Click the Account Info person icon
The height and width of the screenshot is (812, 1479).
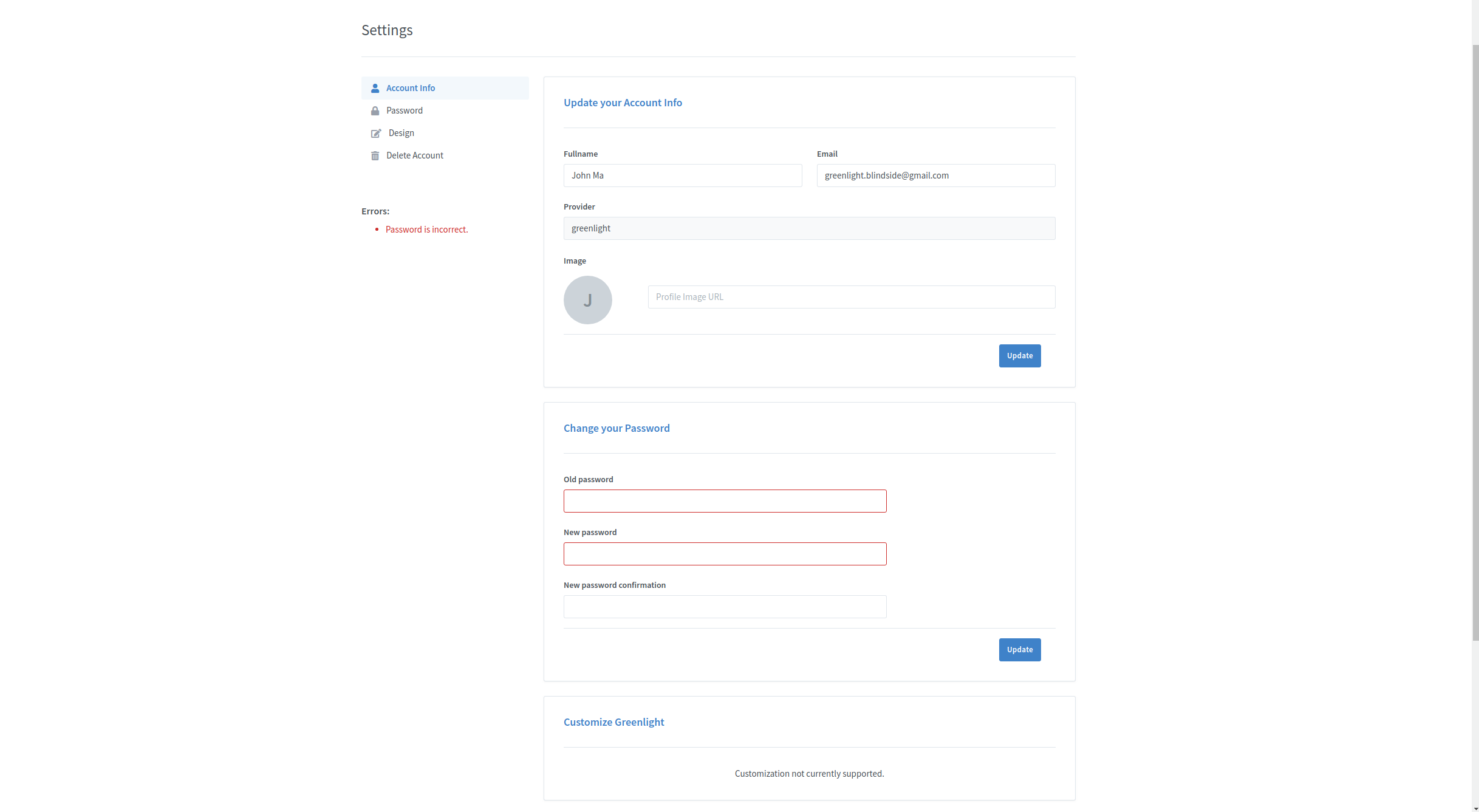pyautogui.click(x=375, y=88)
